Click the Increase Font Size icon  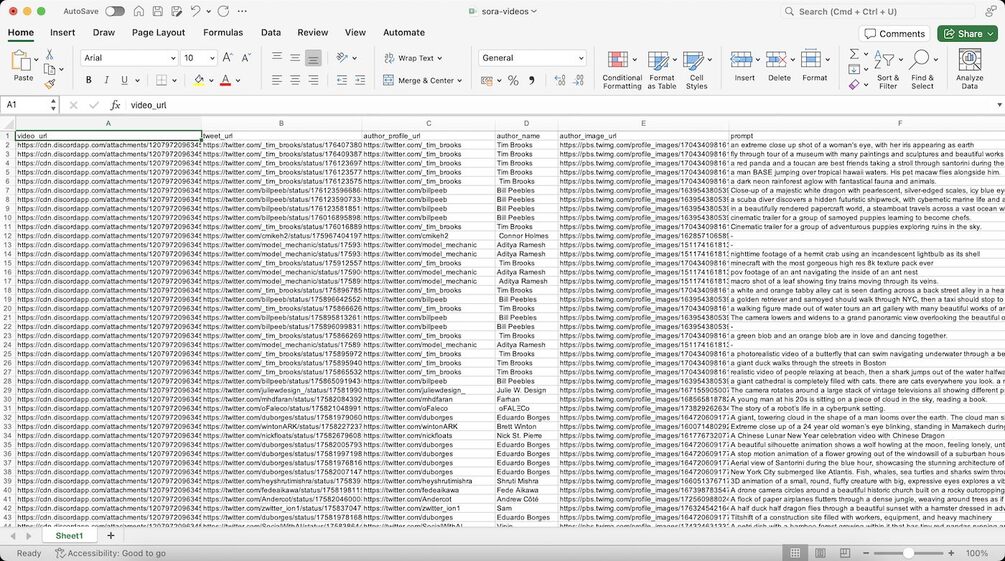pyautogui.click(x=228, y=58)
